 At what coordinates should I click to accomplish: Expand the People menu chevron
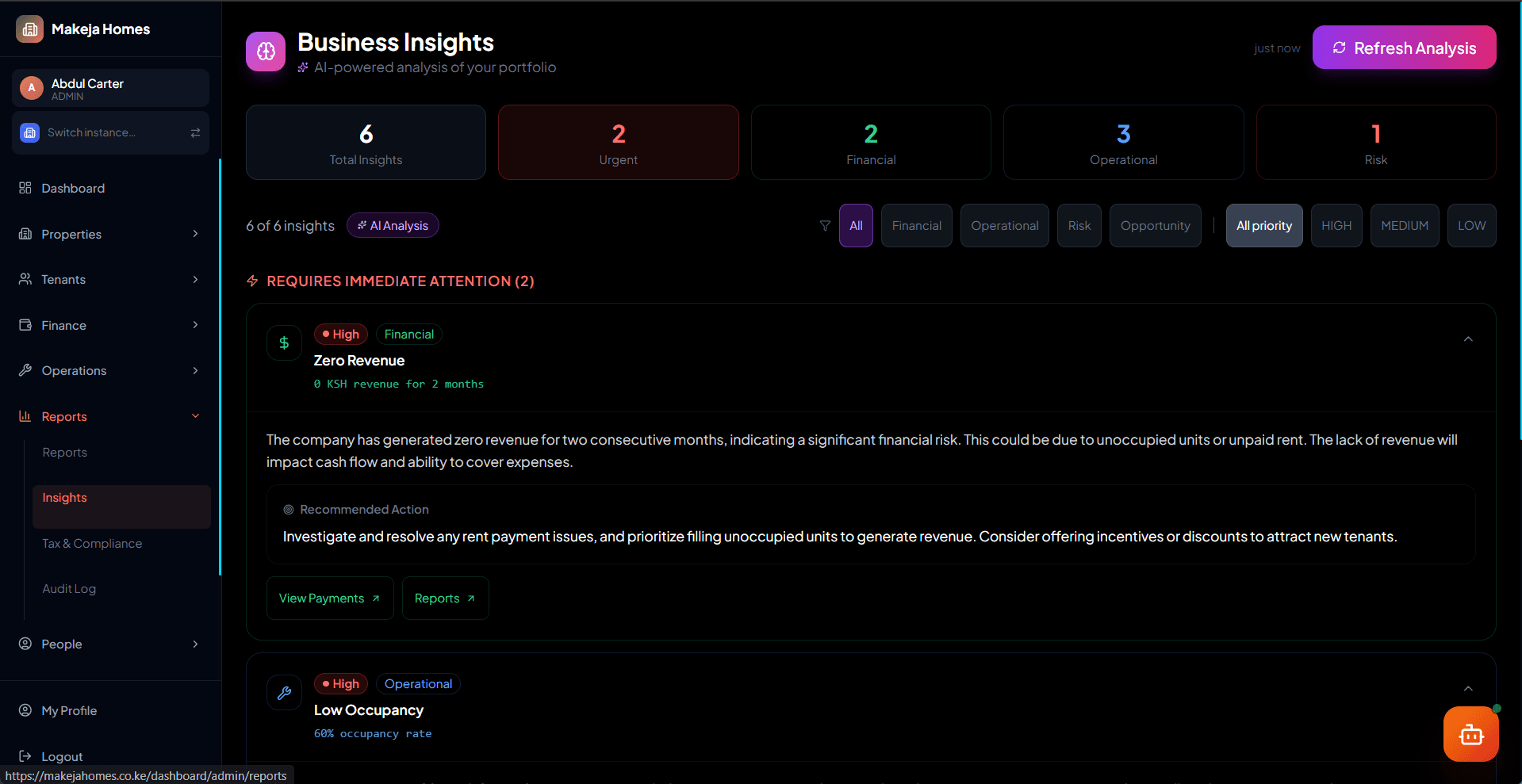(x=195, y=644)
